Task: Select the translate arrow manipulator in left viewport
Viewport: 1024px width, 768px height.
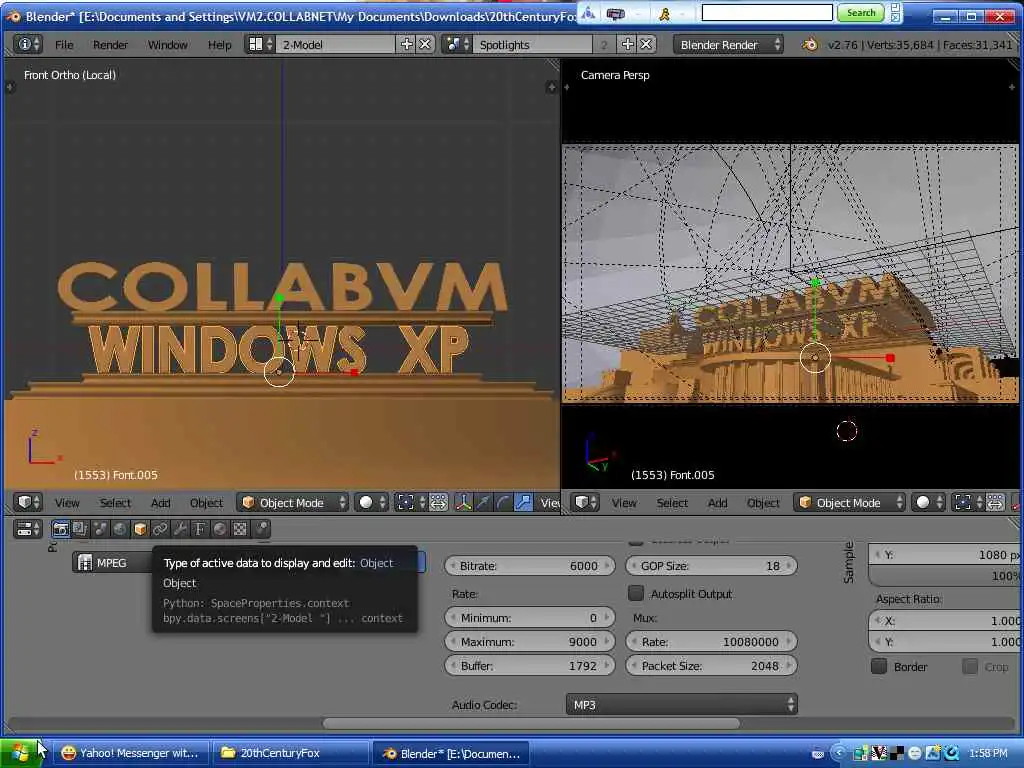Action: click(x=483, y=502)
